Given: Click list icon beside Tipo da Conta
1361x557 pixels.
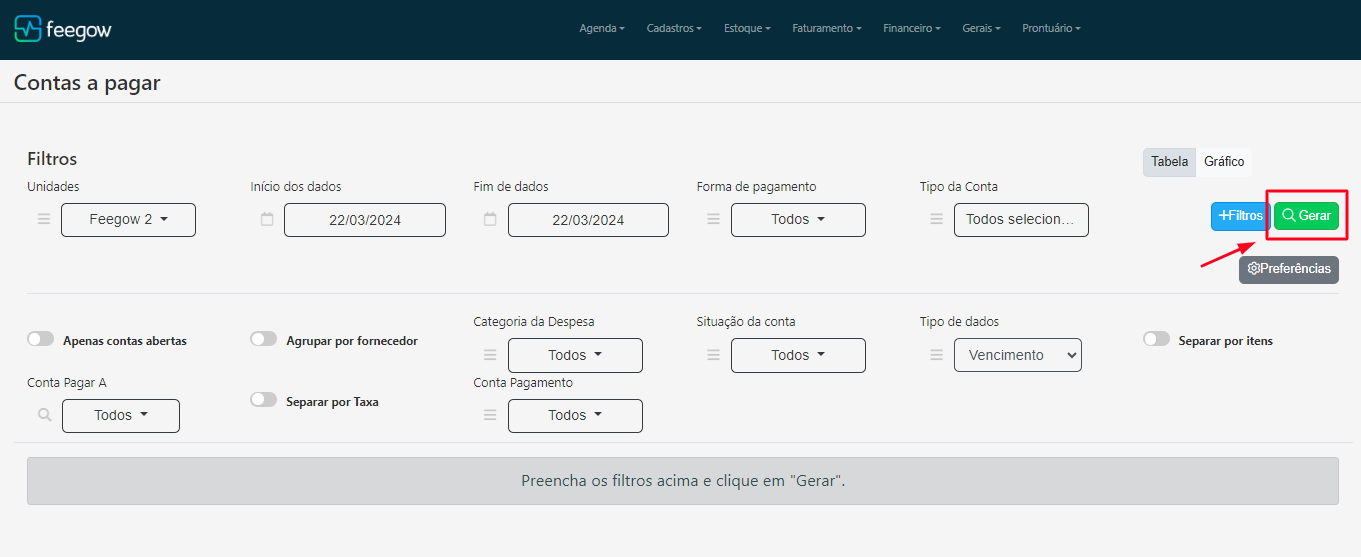Looking at the screenshot, I should [x=937, y=219].
